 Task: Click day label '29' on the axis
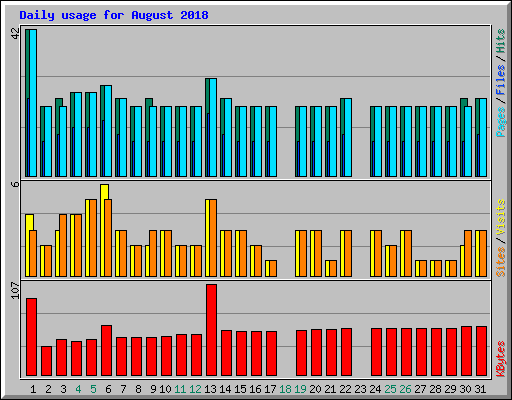point(450,389)
